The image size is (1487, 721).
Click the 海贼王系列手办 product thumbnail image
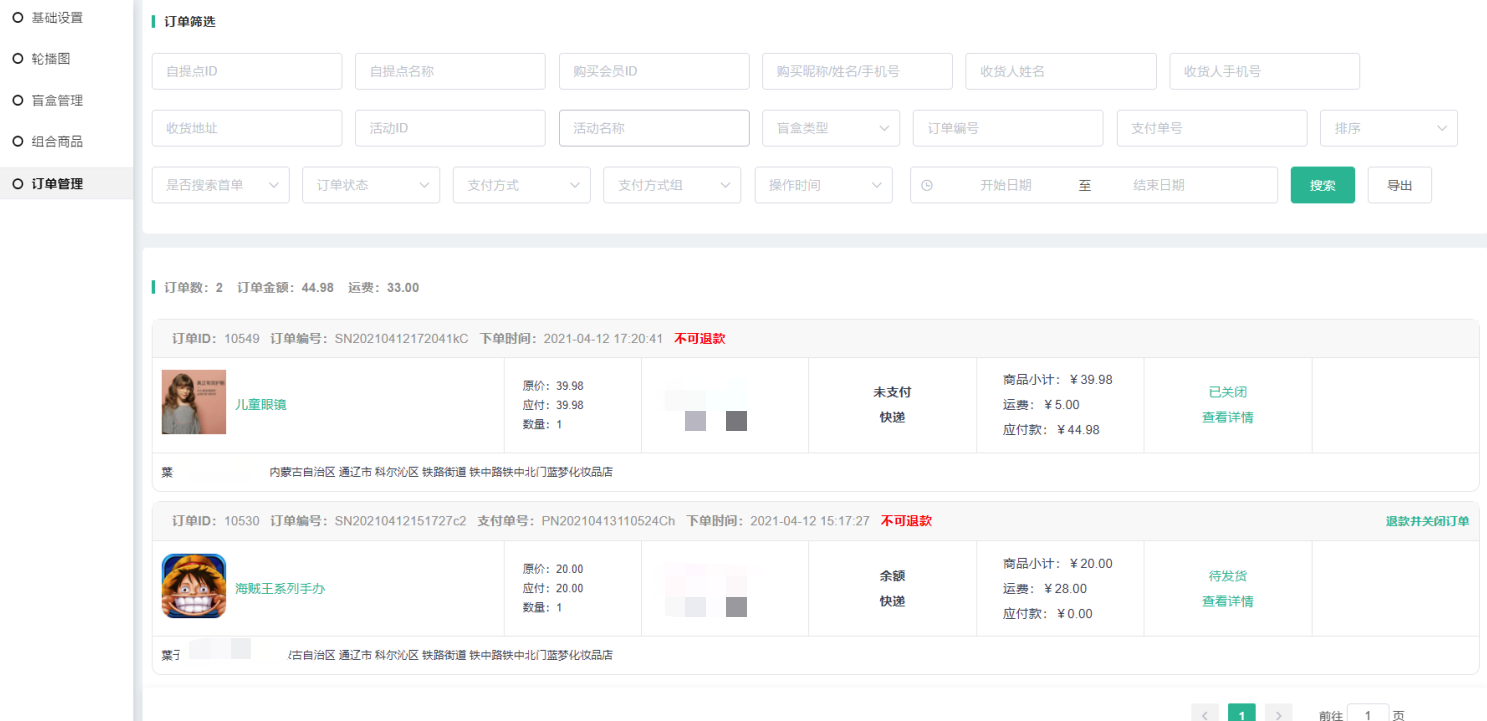click(194, 587)
